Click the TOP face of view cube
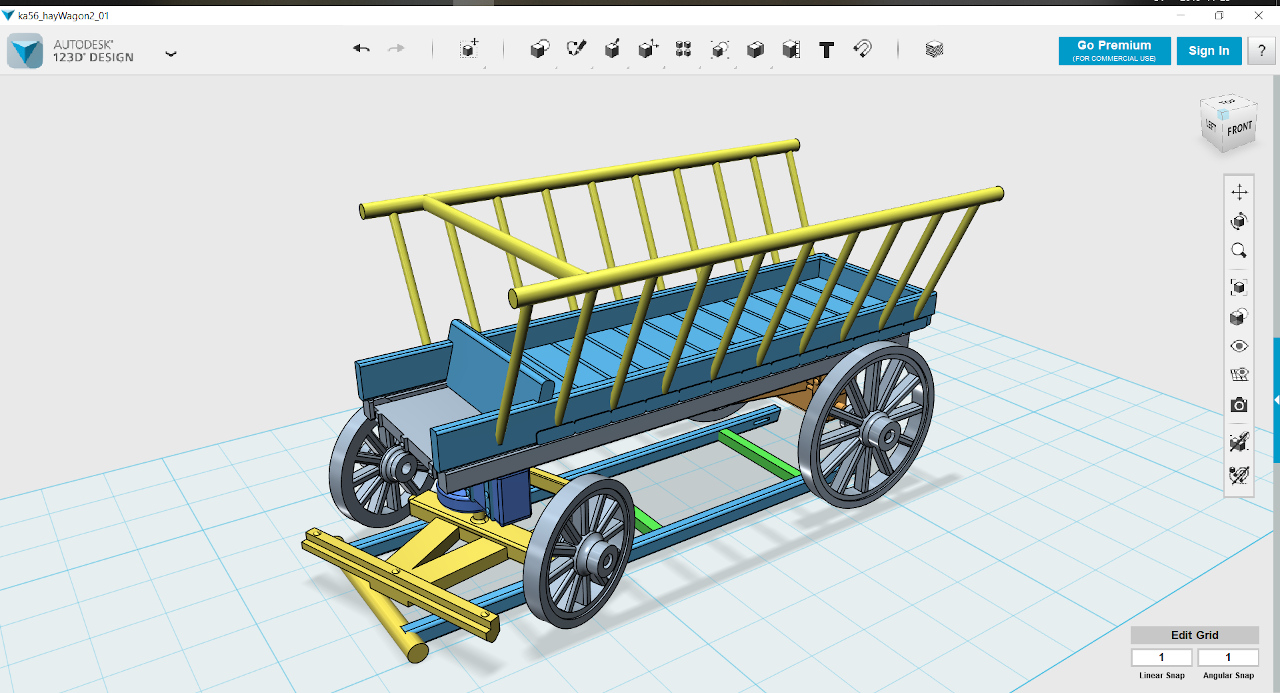1280x693 pixels. (x=1229, y=103)
